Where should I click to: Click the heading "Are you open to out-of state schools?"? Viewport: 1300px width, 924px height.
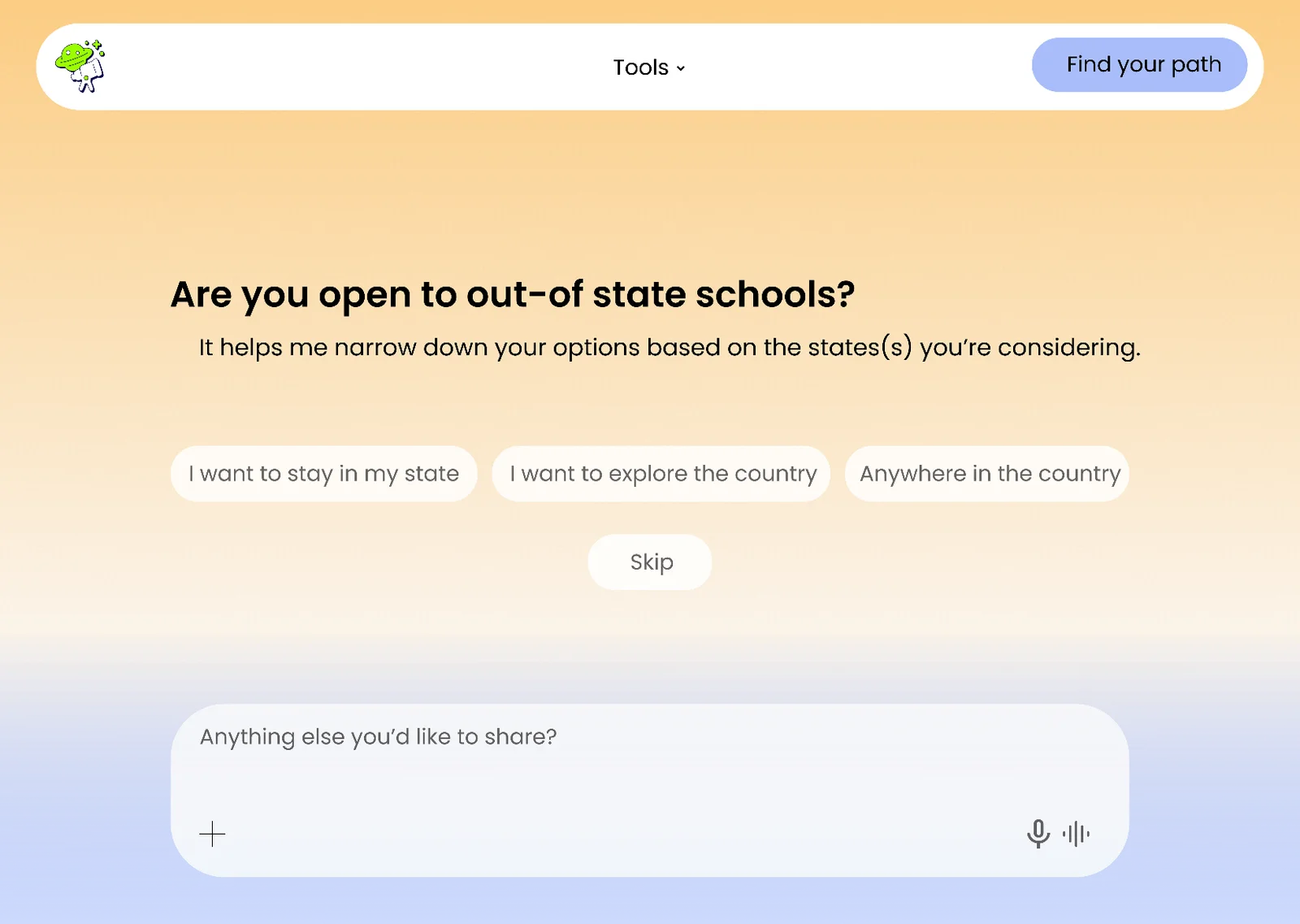[513, 294]
